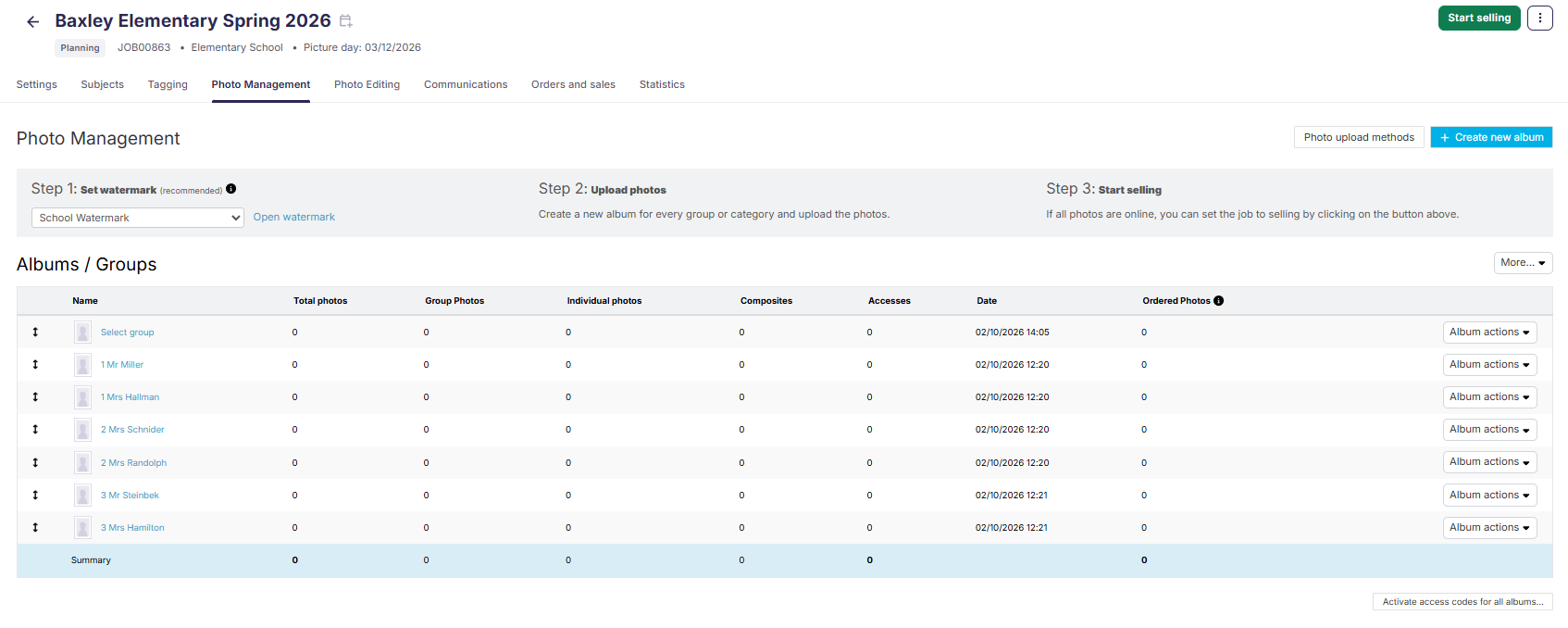Click the back arrow icon
Screen dimensions: 1568x628
(33, 21)
